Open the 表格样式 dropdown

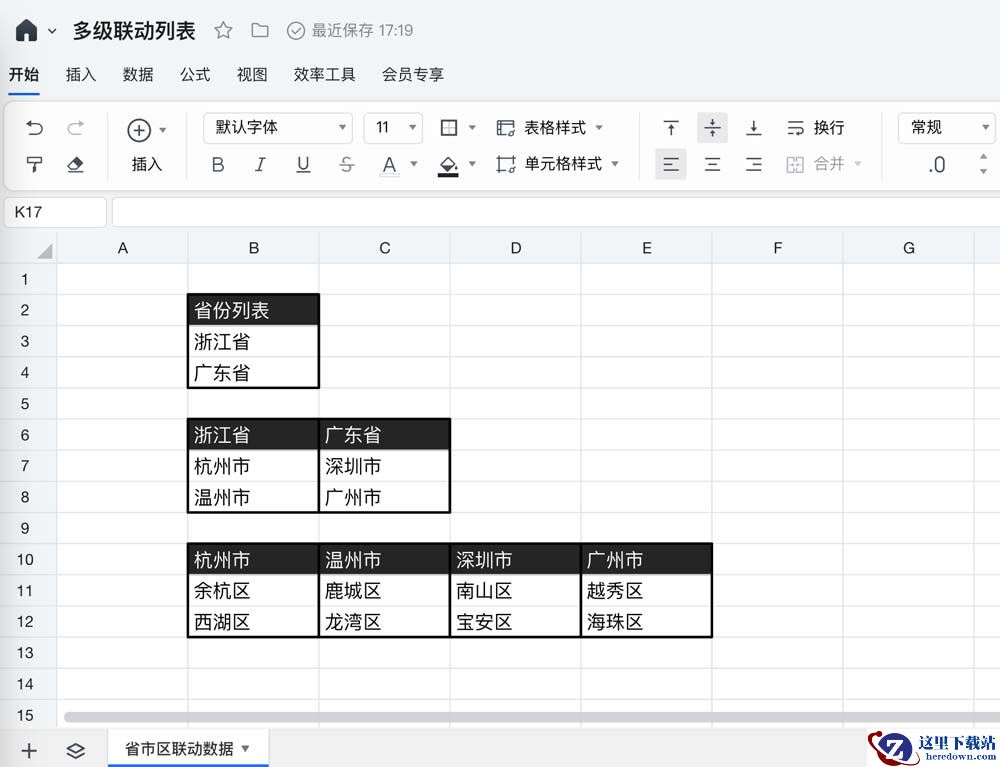point(551,128)
